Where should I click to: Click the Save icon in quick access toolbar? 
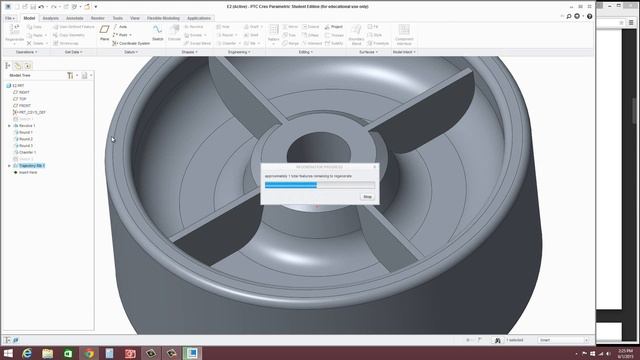(x=33, y=7)
